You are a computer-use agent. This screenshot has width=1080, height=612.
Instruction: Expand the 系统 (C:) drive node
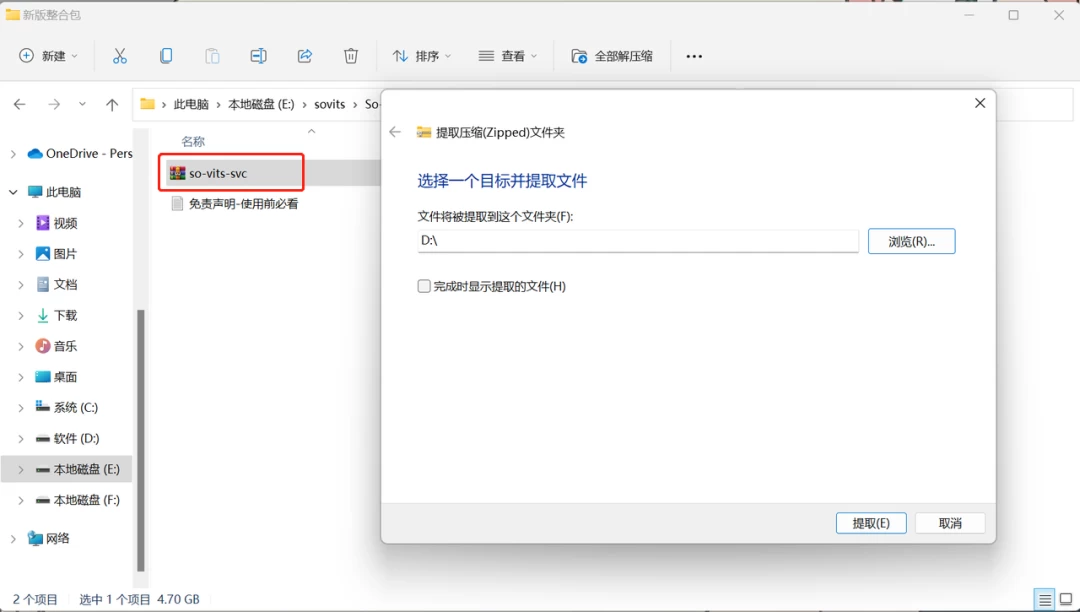(21, 408)
